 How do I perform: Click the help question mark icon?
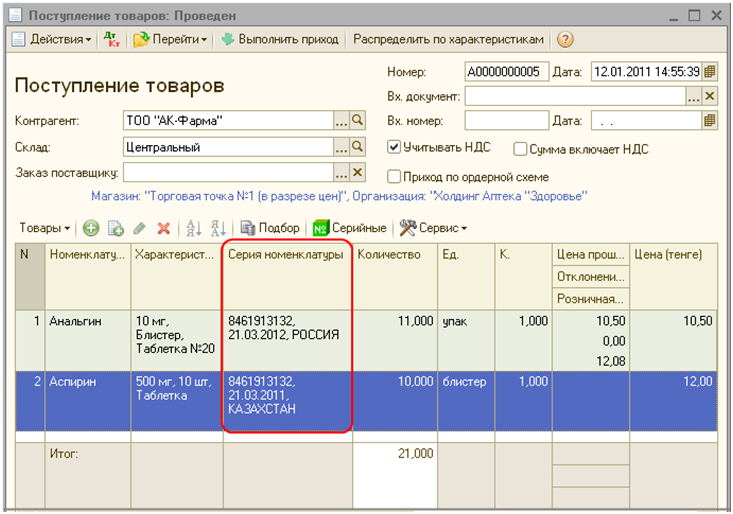565,40
